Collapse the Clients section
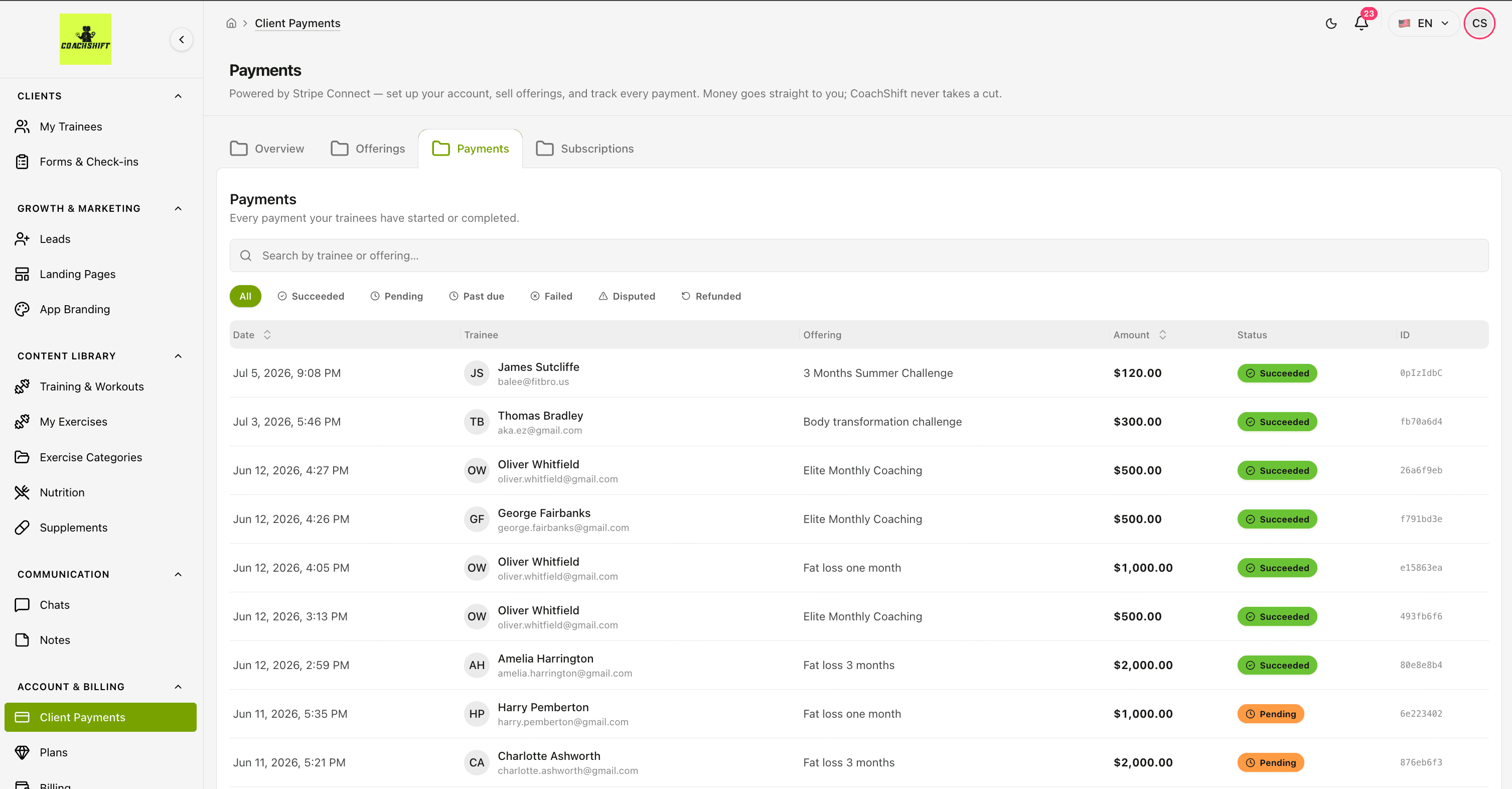 click(179, 96)
